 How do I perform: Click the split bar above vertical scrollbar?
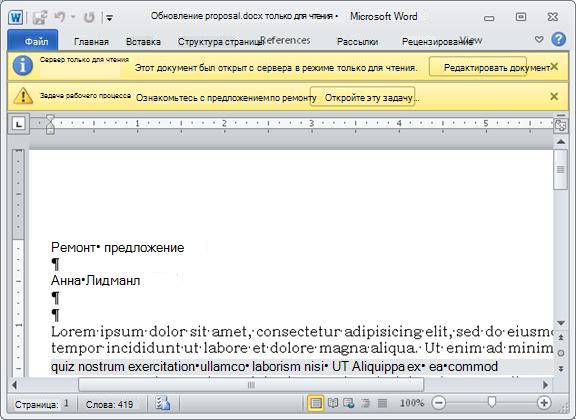561,115
